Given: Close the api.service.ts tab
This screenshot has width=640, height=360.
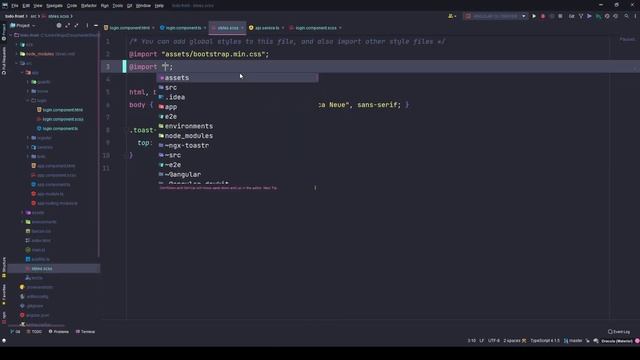Looking at the screenshot, I should coord(283,28).
